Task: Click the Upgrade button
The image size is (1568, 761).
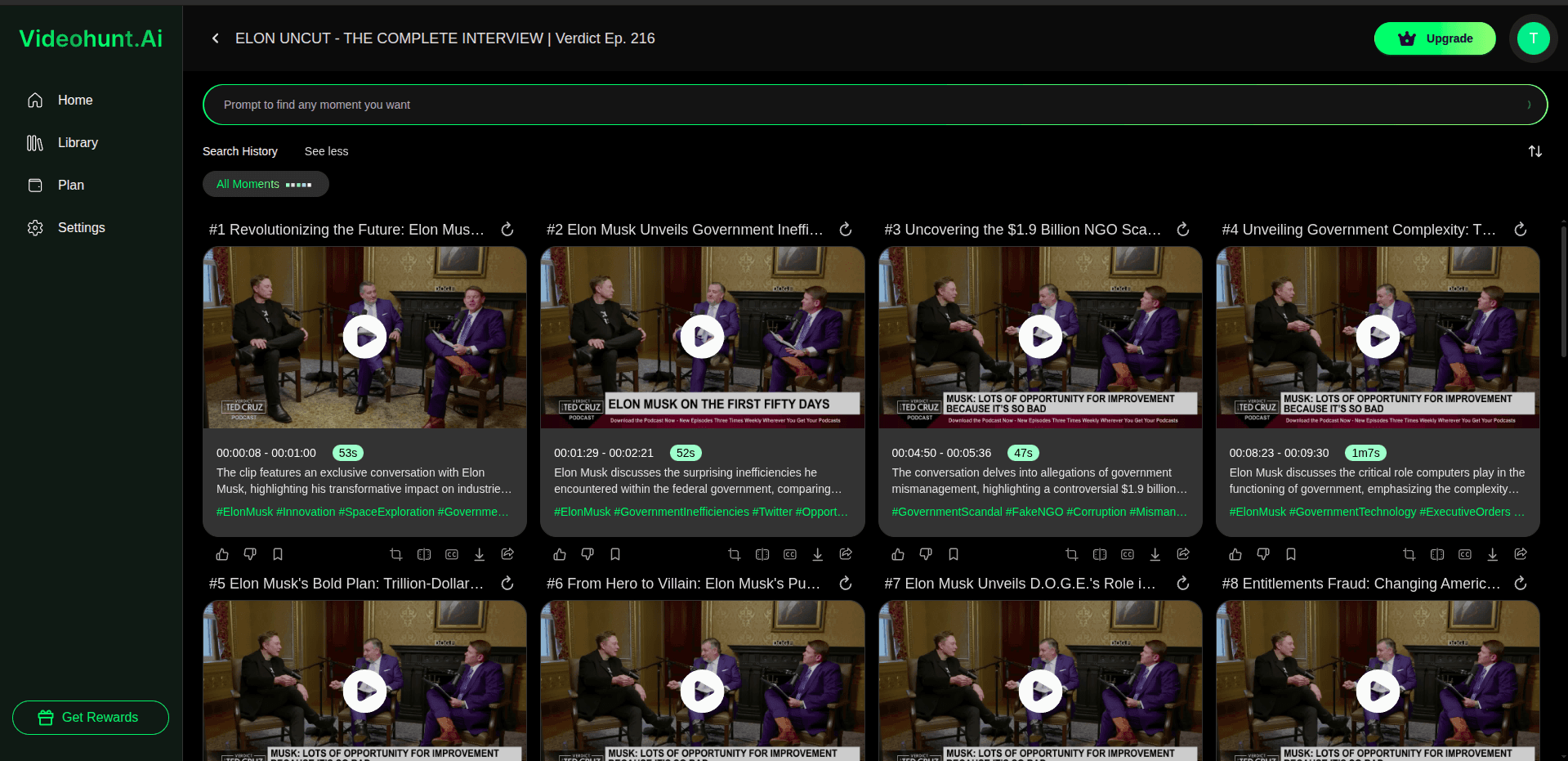Action: 1435,38
